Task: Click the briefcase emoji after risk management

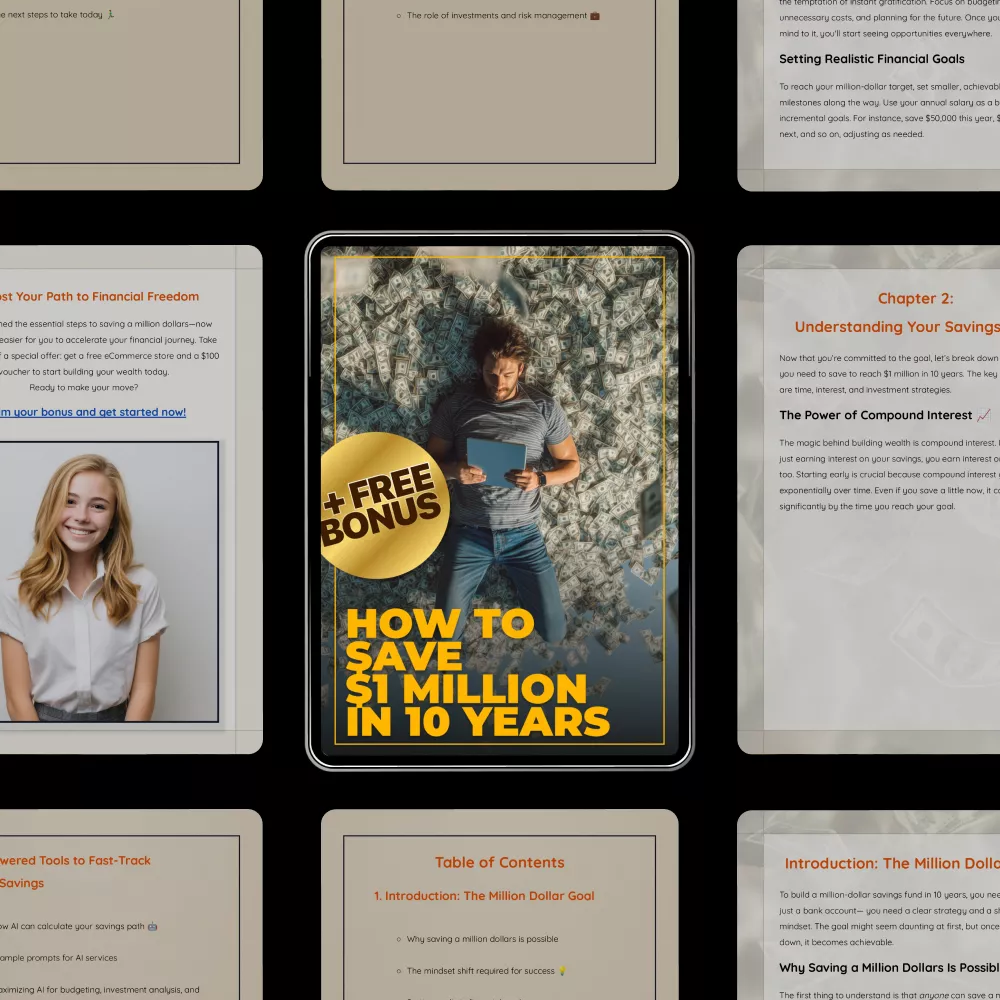Action: (x=595, y=16)
